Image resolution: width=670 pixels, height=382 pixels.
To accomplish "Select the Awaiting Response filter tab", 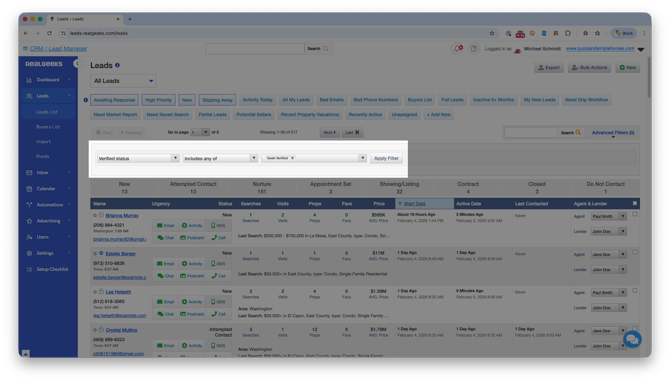I will click(x=115, y=100).
